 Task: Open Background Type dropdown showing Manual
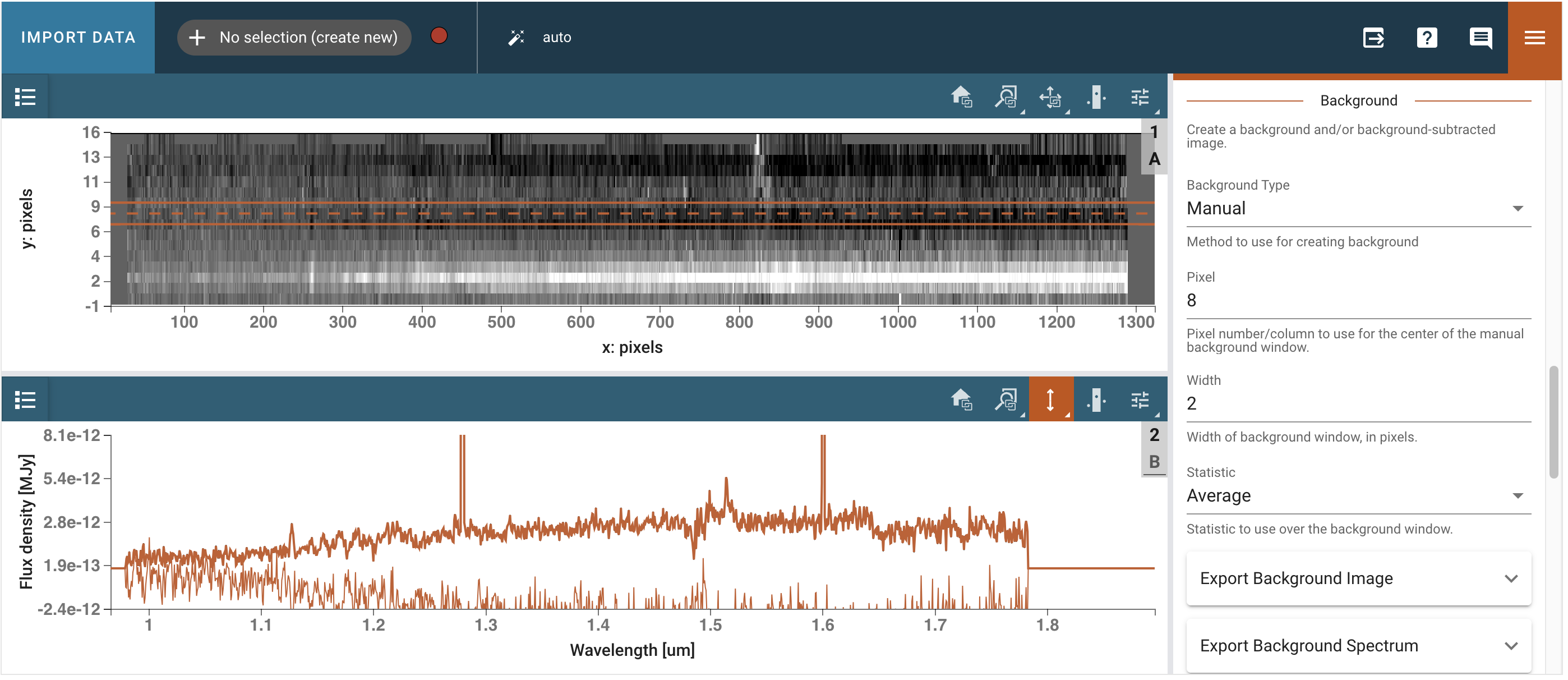pos(1357,209)
